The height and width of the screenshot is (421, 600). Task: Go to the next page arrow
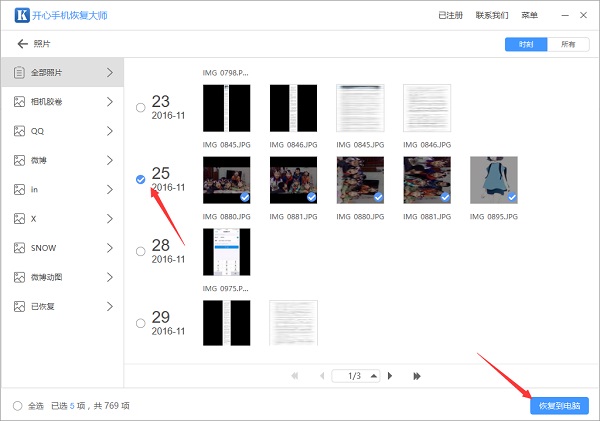390,376
